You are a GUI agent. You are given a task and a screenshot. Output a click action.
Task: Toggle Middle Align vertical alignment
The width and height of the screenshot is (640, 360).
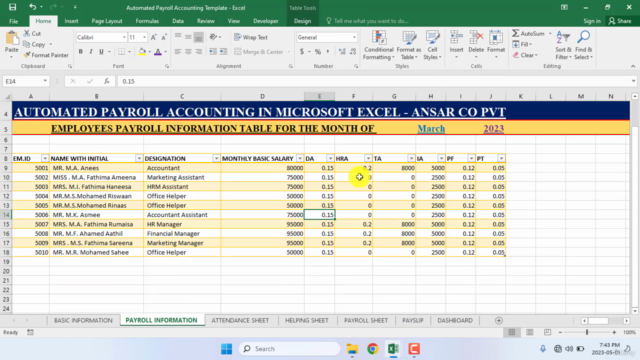click(188, 37)
